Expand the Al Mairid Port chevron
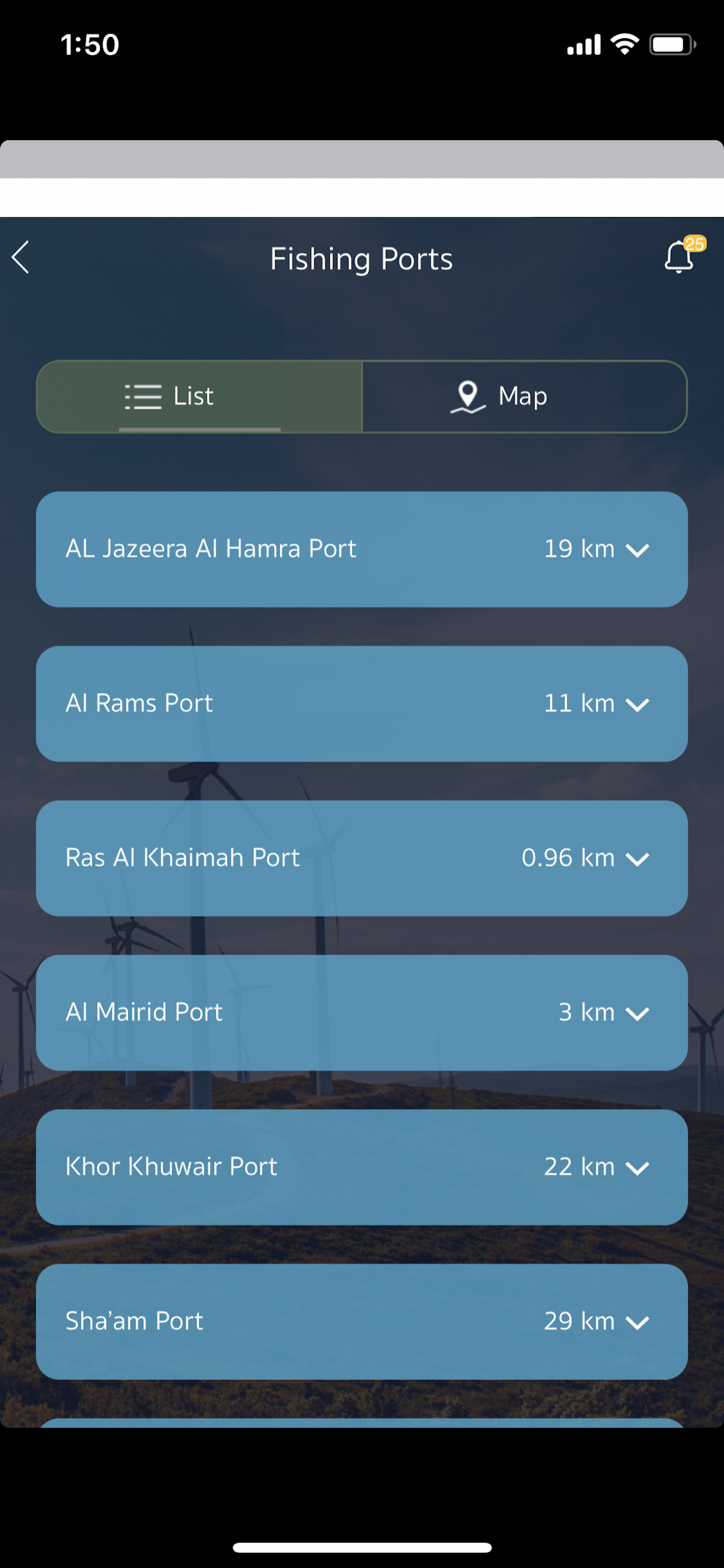 [637, 1013]
